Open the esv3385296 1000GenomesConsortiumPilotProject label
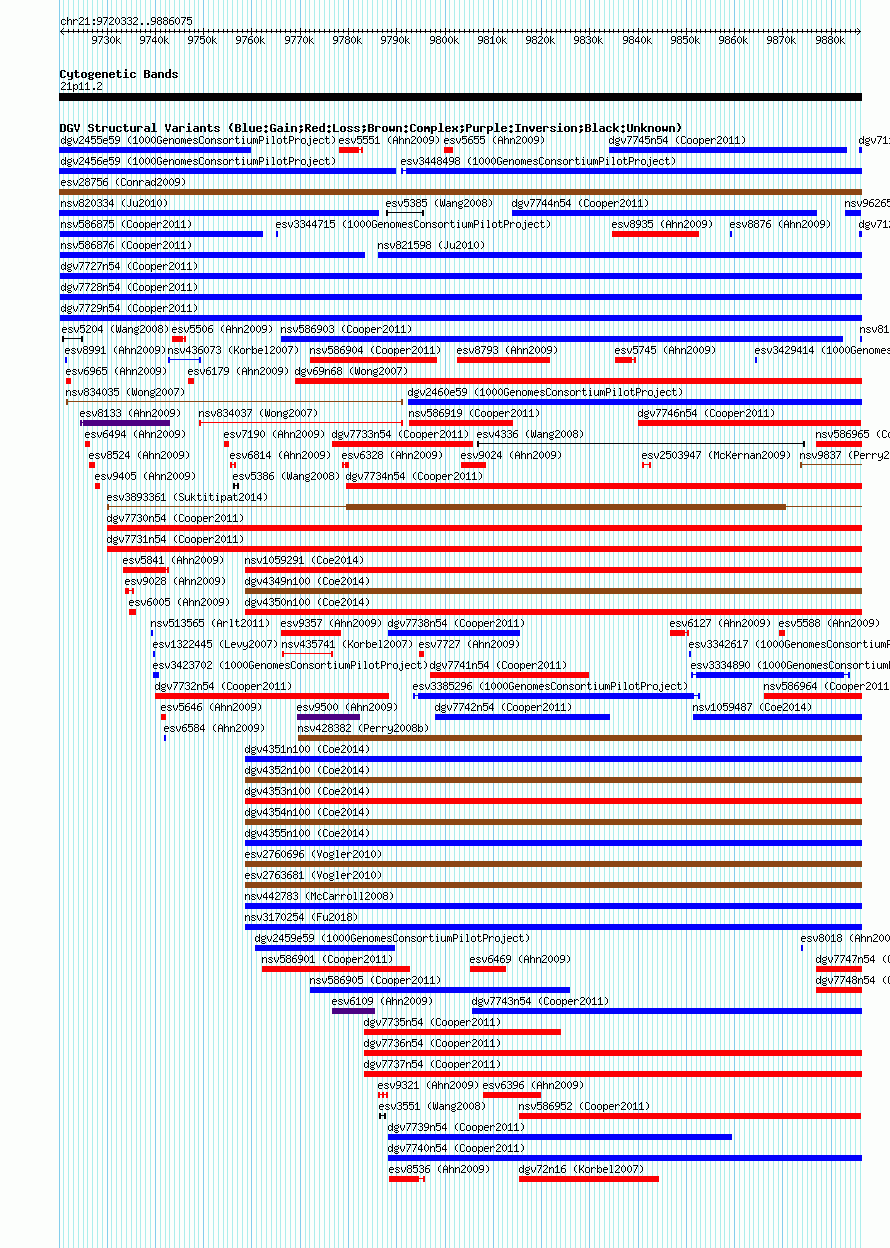This screenshot has height=1248, width=890. 551,686
